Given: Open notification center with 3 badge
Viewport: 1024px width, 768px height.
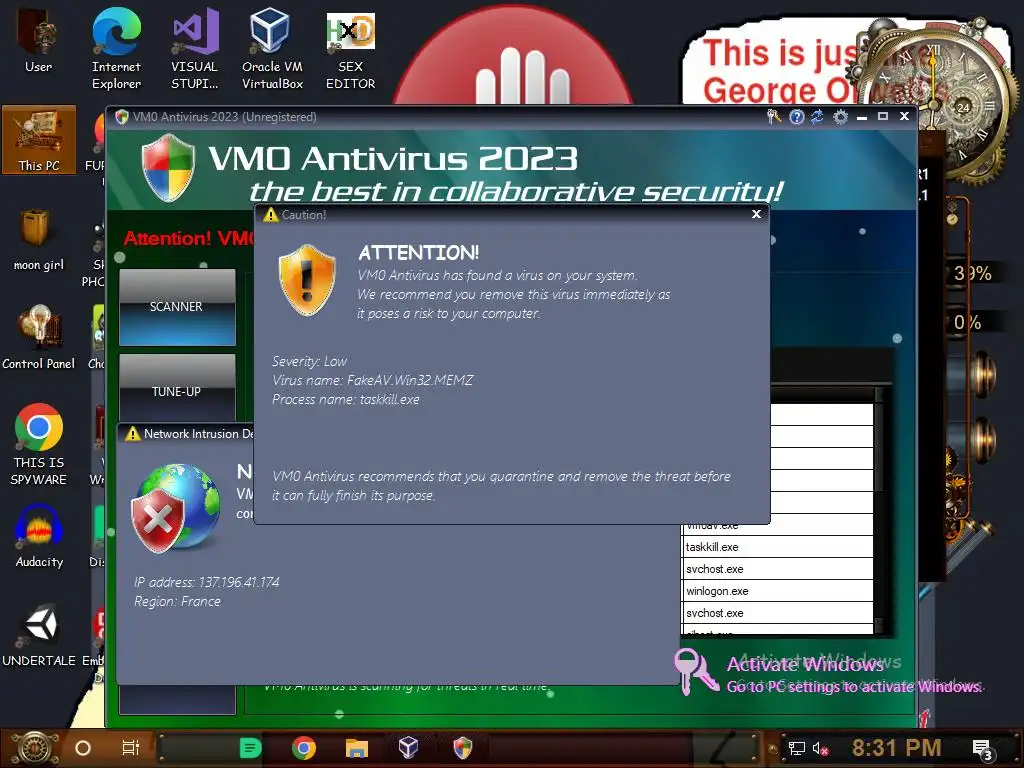Looking at the screenshot, I should (982, 750).
